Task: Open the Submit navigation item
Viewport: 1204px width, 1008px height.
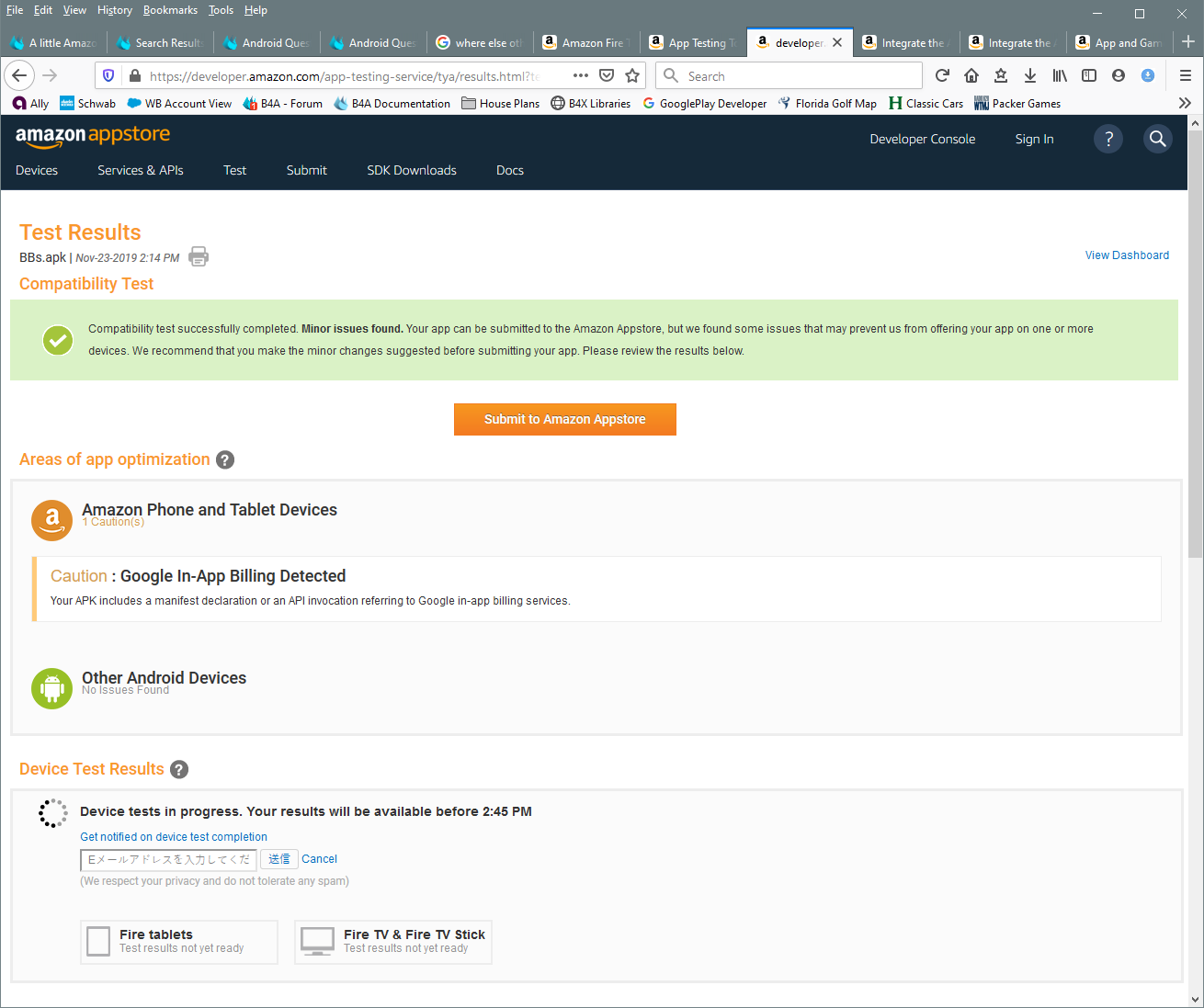Action: click(x=306, y=170)
